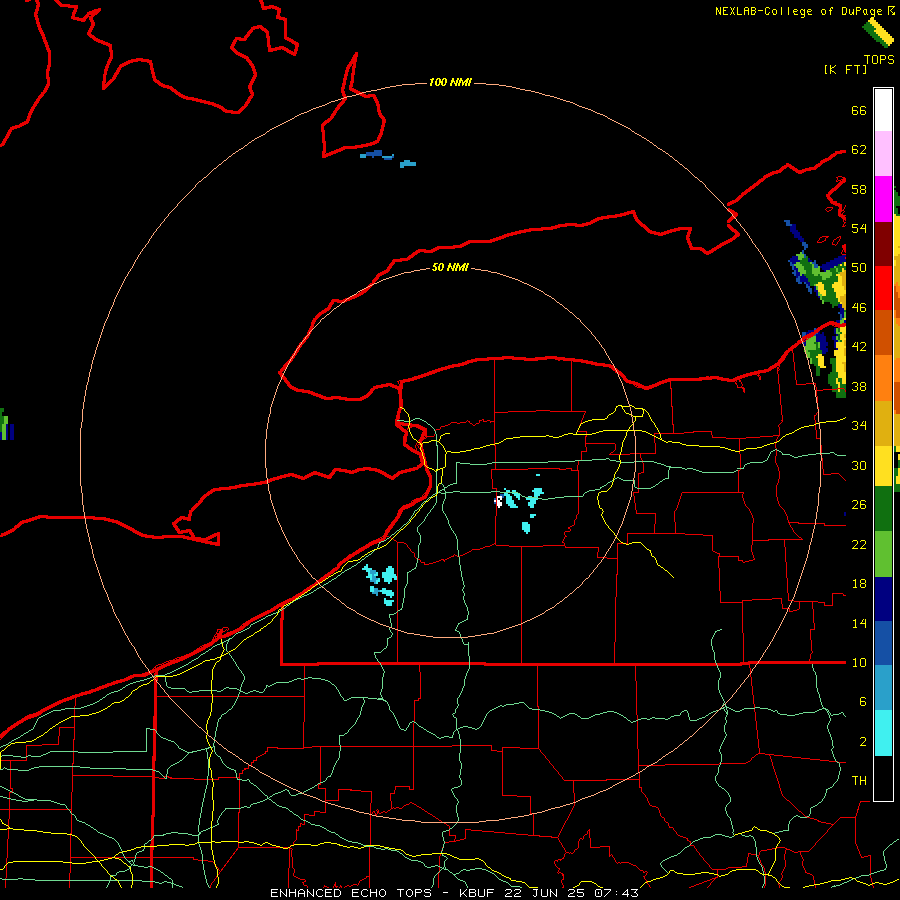Click the 62 value on the legend
The width and height of the screenshot is (900, 900).
click(859, 150)
